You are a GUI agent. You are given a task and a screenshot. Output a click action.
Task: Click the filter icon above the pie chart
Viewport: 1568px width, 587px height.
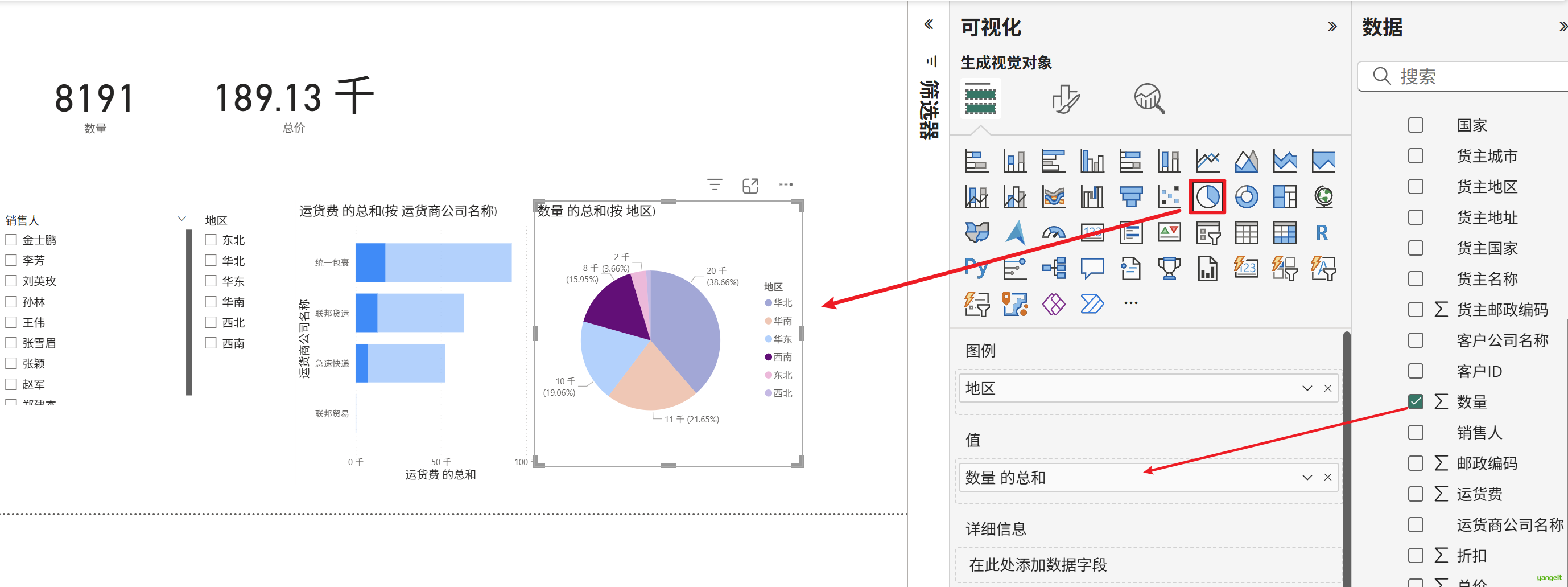(x=715, y=185)
